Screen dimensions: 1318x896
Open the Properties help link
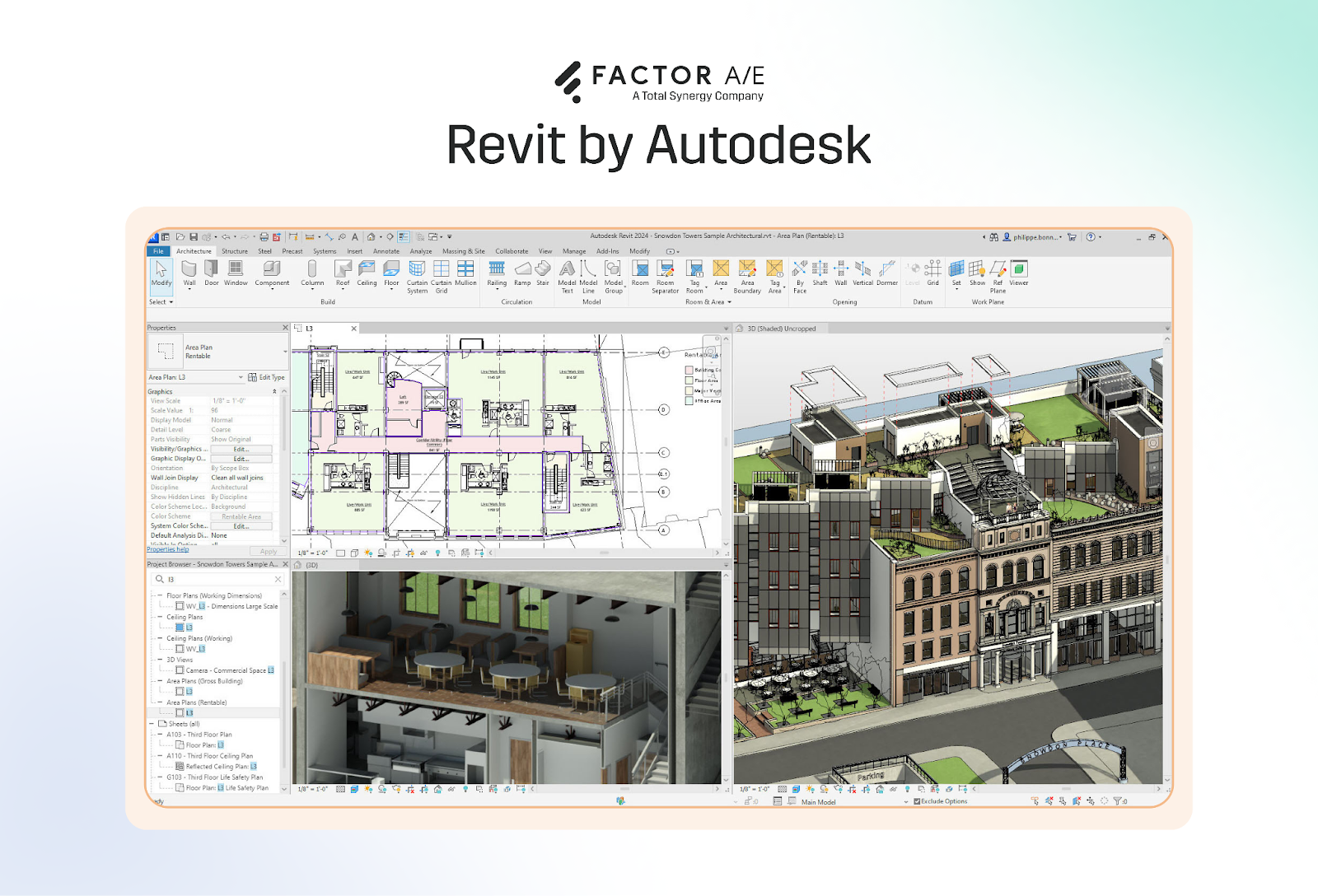[168, 550]
